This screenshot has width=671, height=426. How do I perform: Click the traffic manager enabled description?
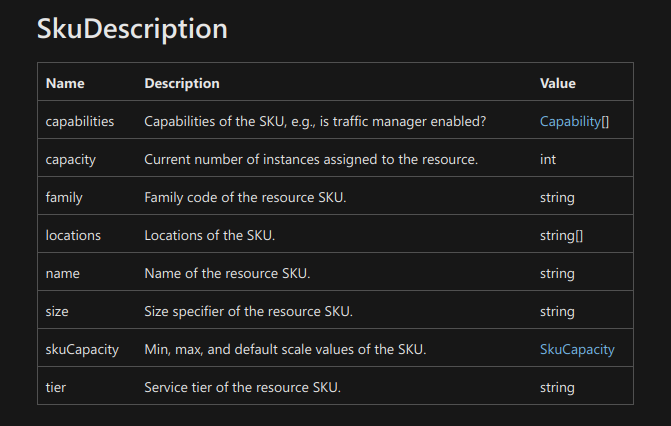click(x=315, y=122)
